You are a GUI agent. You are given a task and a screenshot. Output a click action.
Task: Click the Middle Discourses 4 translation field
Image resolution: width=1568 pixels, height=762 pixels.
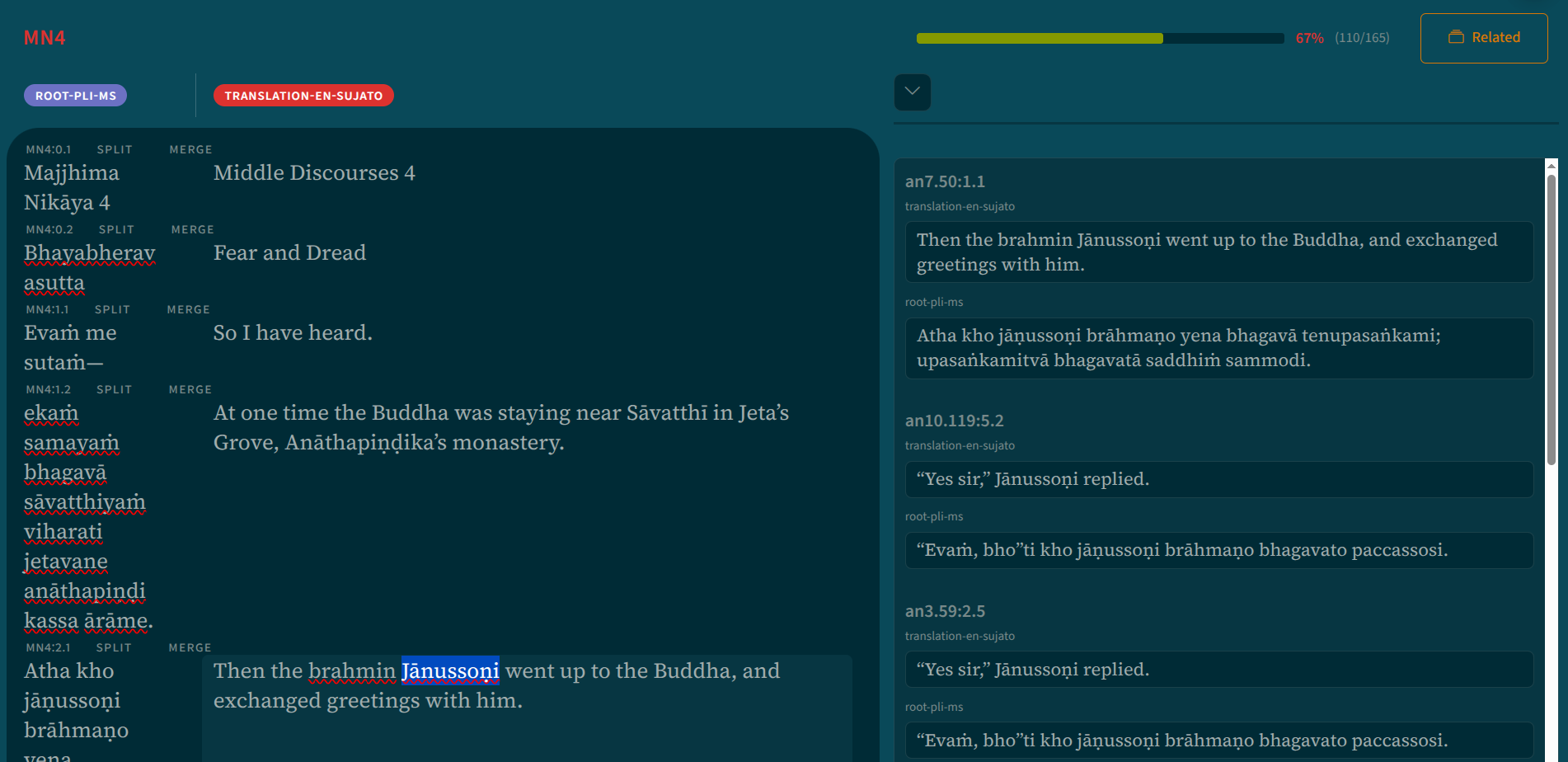click(314, 173)
